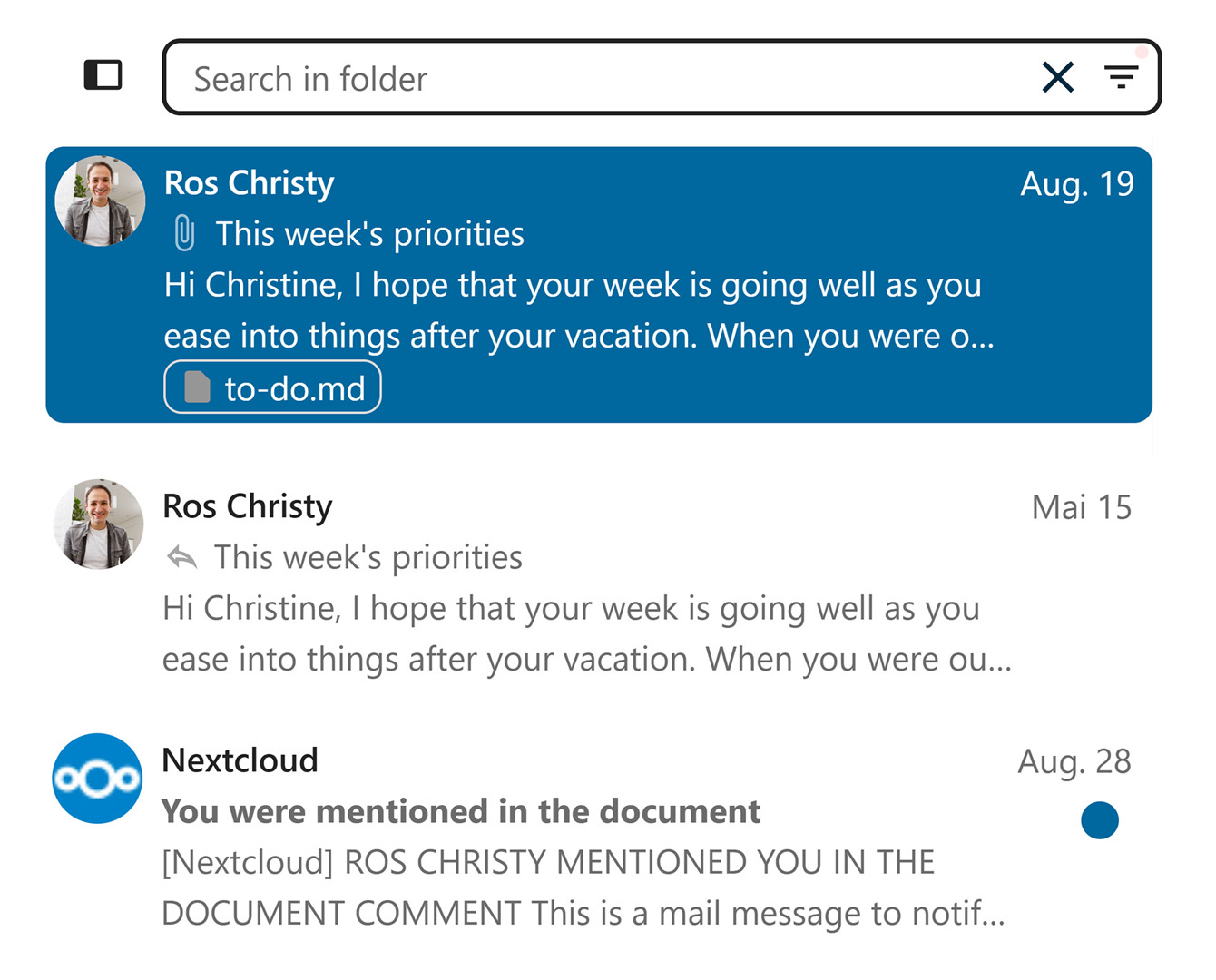Screen dimensions: 1216x980
Task: Click Ros Christy's avatar in Mai 15 mail
Action: pyautogui.click(x=99, y=524)
